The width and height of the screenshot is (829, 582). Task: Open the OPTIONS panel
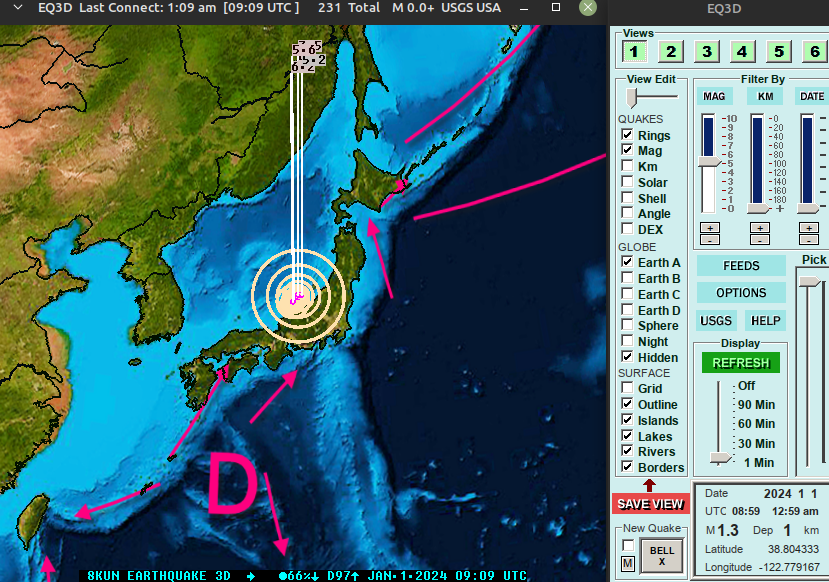(741, 293)
